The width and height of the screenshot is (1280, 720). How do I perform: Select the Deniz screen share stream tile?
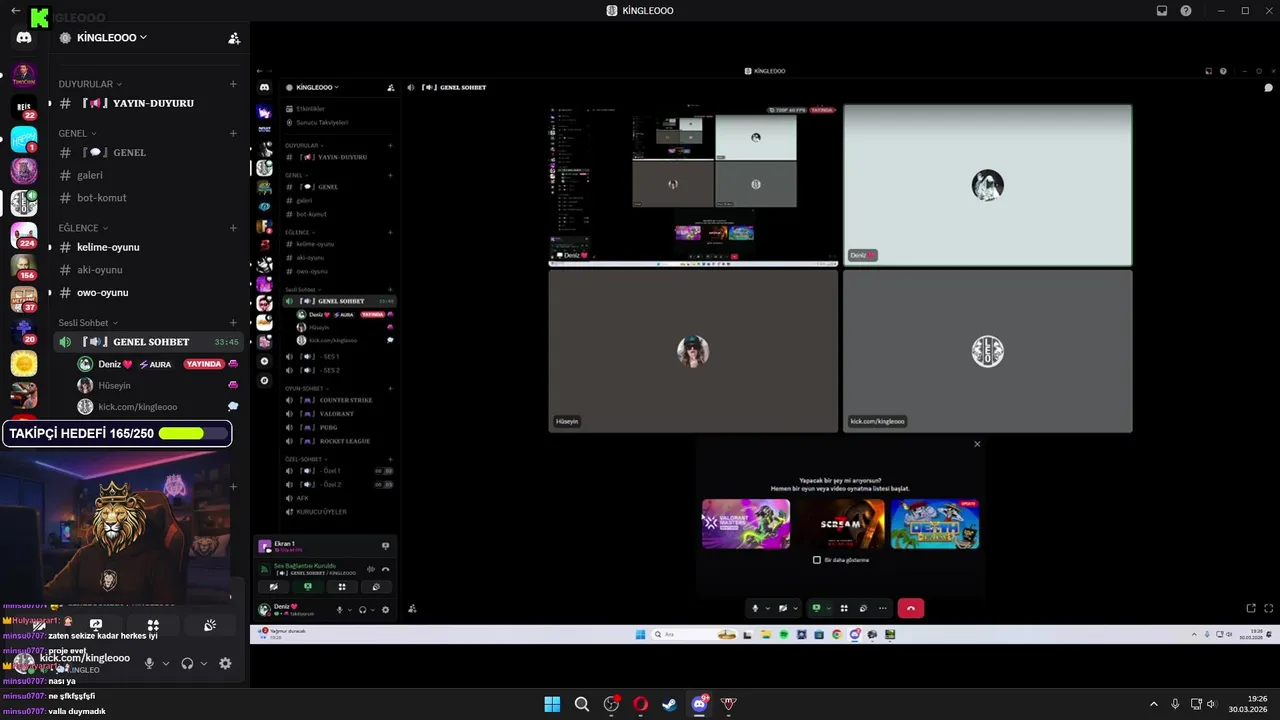[693, 185]
